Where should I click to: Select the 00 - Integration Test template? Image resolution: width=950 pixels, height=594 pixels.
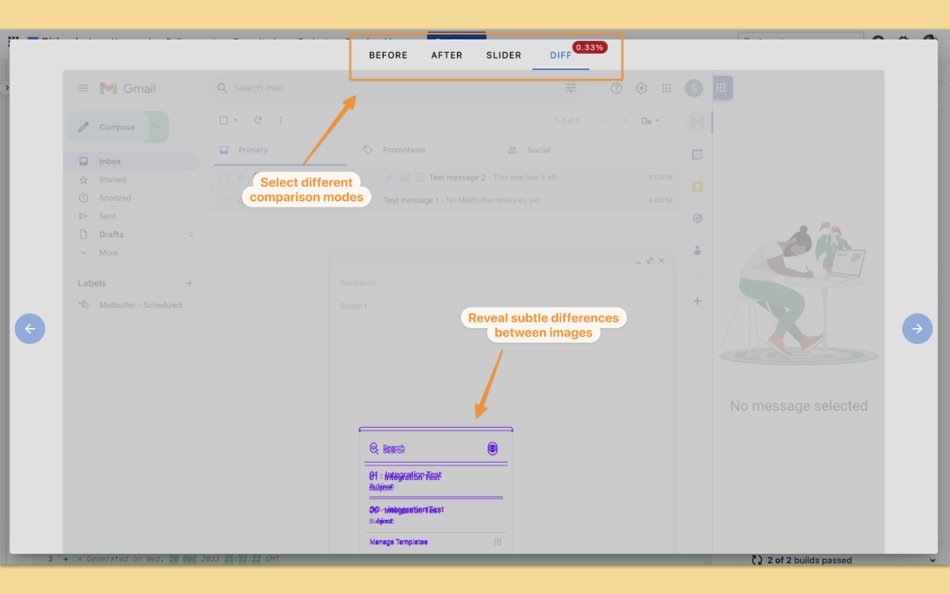[x=436, y=515]
